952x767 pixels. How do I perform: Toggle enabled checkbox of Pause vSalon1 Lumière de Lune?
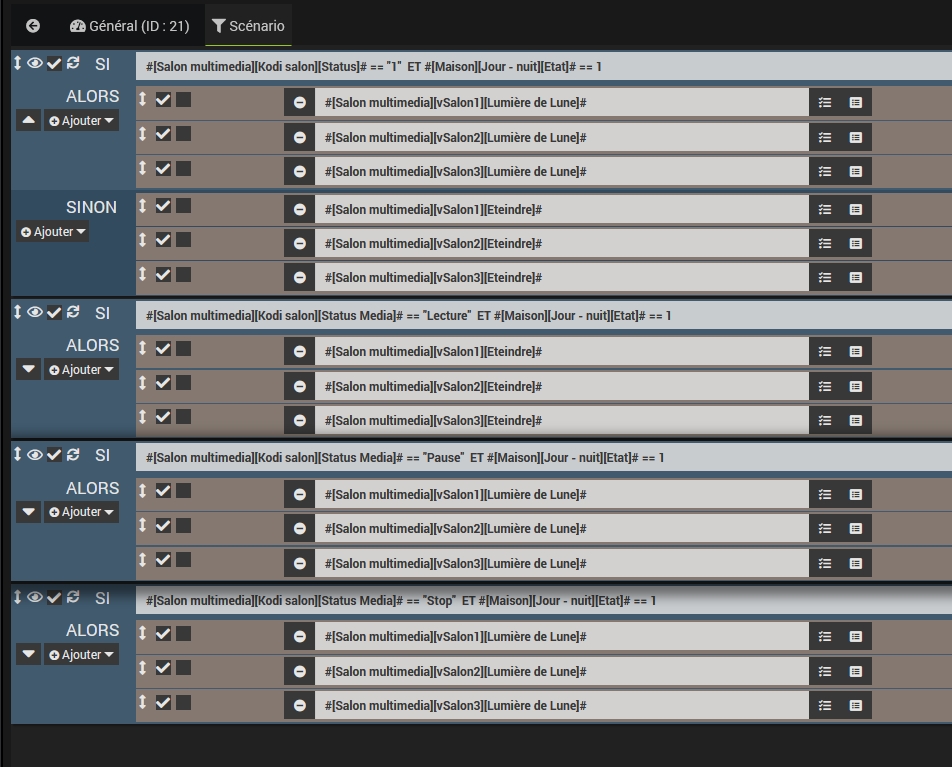tap(163, 491)
